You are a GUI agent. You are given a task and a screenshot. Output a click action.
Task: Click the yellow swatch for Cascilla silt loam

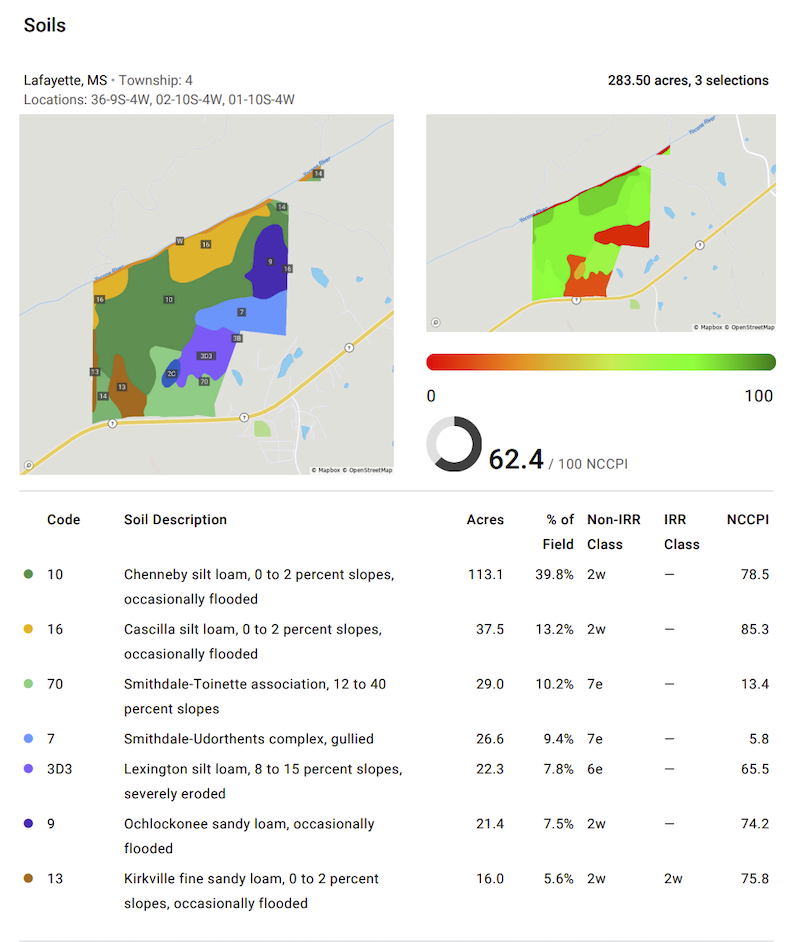[x=28, y=630]
